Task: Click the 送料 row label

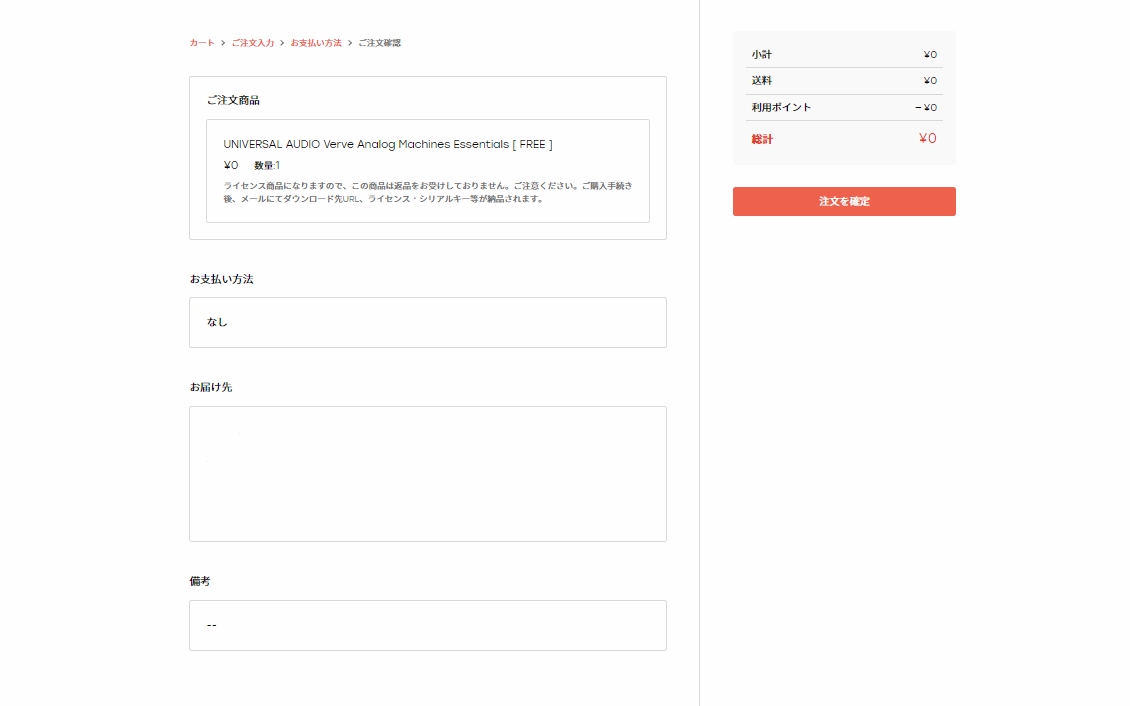Action: pyautogui.click(x=761, y=81)
